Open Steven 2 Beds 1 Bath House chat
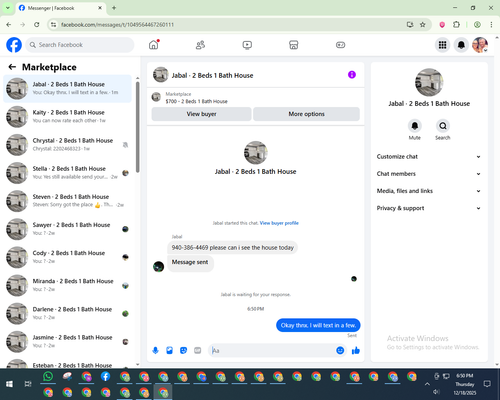The image size is (500, 400). click(x=68, y=201)
